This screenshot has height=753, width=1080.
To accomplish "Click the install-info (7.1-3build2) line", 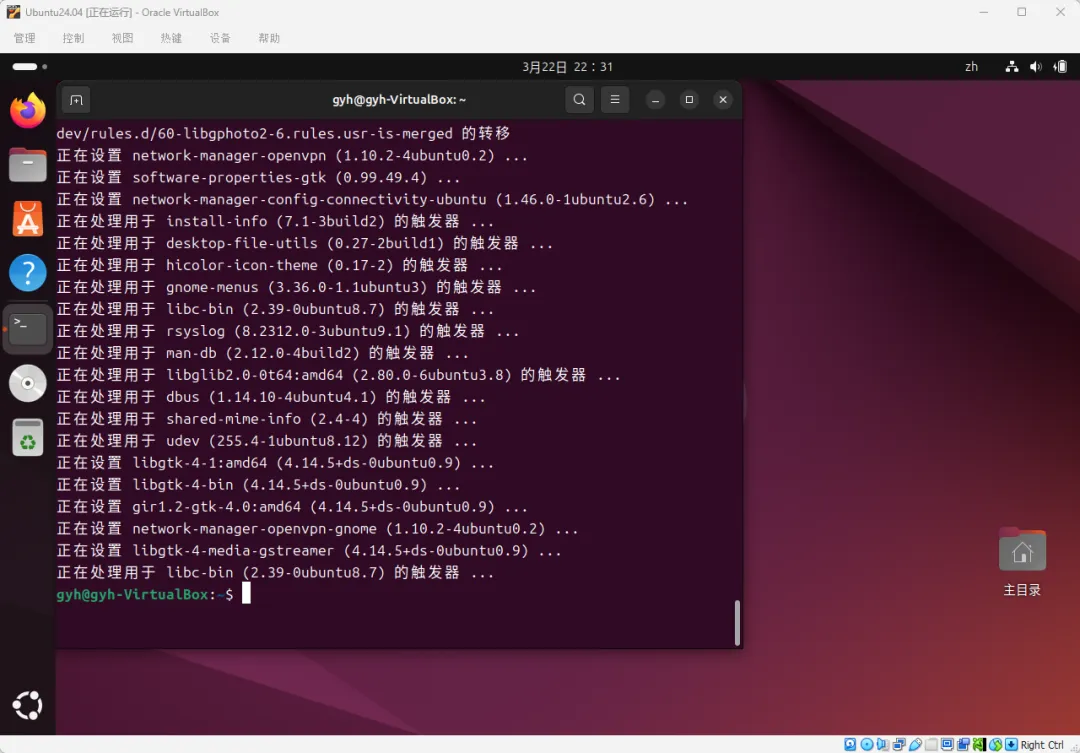I will (x=276, y=222).
